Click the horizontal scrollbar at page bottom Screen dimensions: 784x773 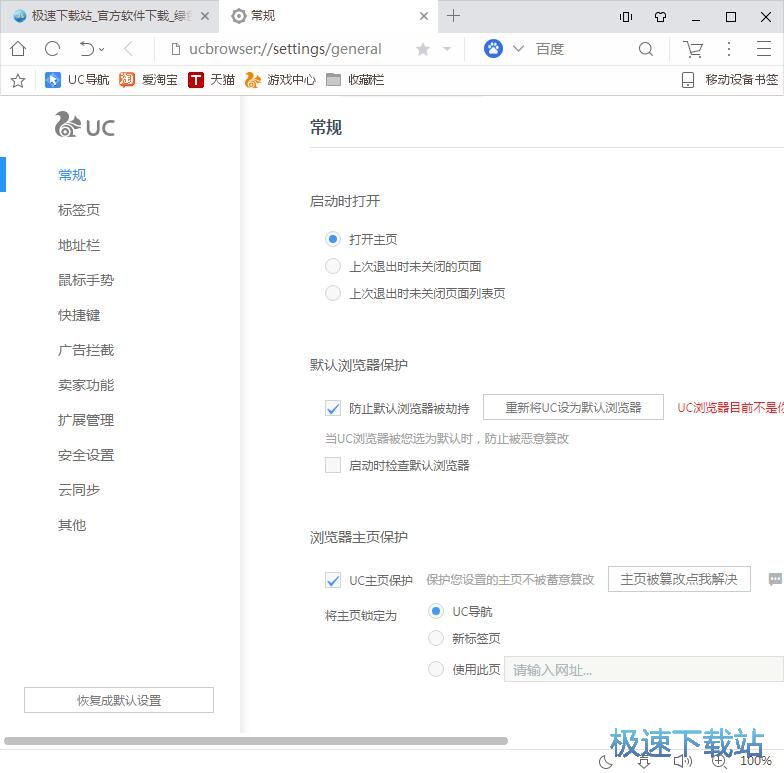(256, 741)
